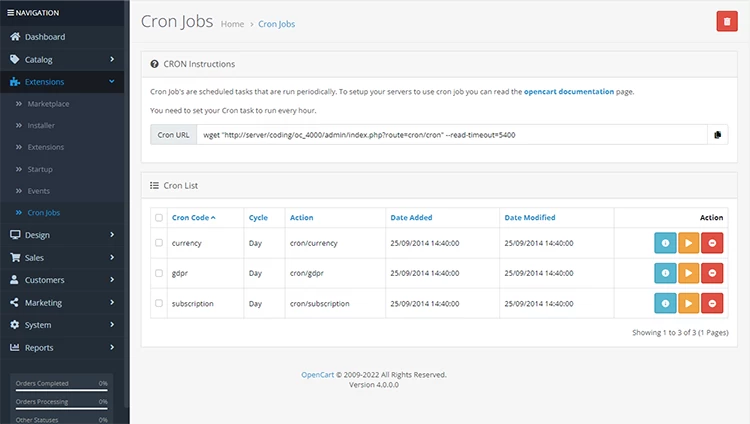Click the red trash delete button

point(727,22)
